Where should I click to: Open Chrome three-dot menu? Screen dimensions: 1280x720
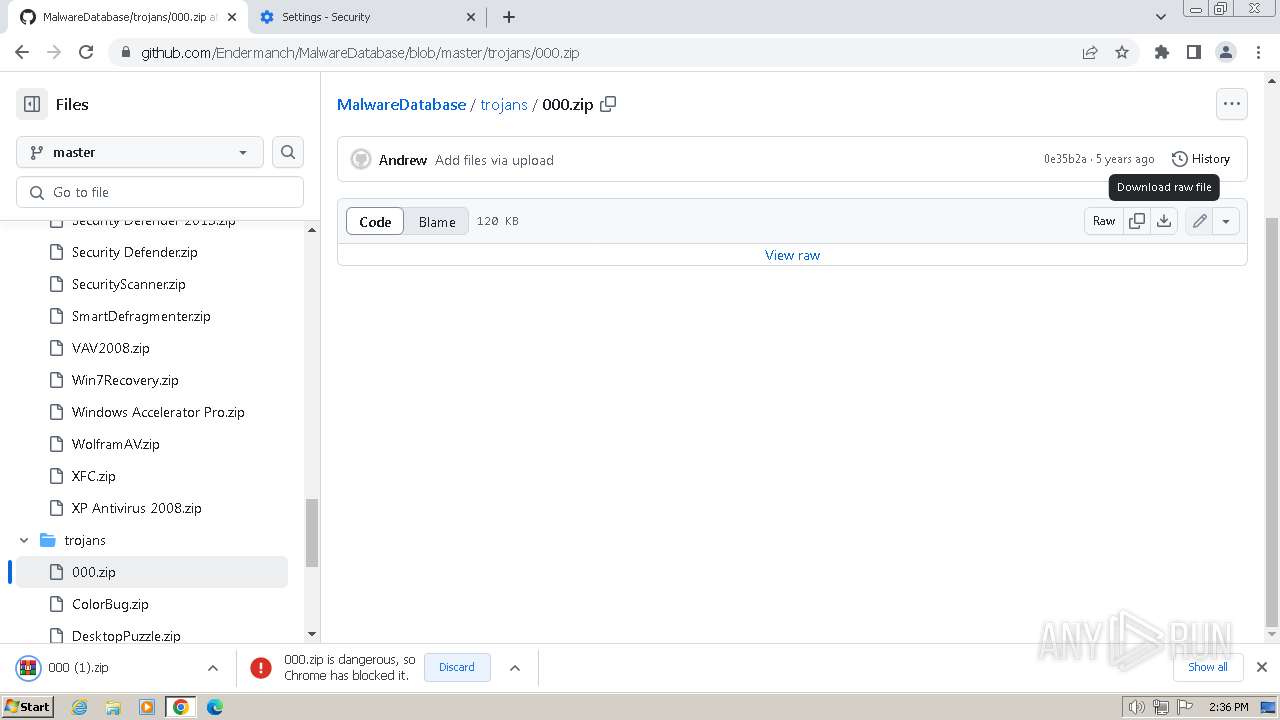[x=1258, y=53]
